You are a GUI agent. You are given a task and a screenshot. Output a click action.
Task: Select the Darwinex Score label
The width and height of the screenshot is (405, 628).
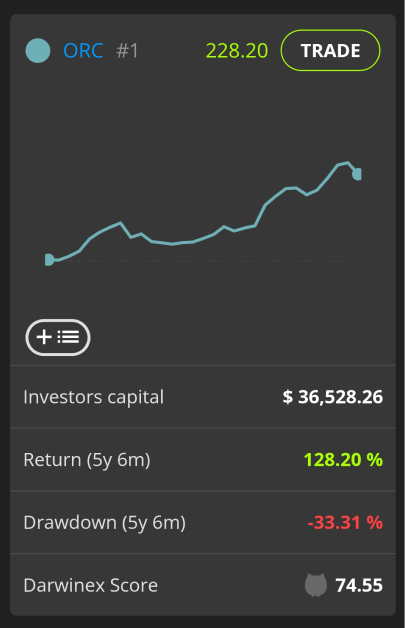[x=91, y=585]
